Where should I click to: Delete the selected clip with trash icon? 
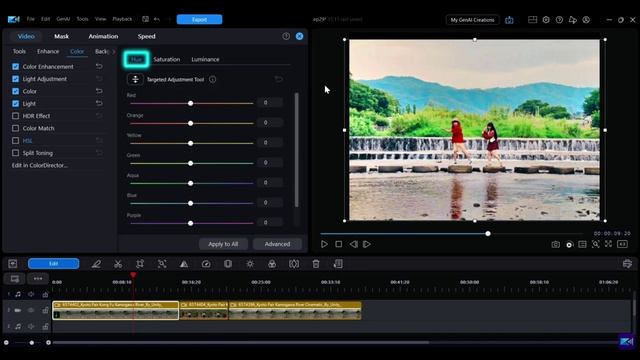[316, 264]
